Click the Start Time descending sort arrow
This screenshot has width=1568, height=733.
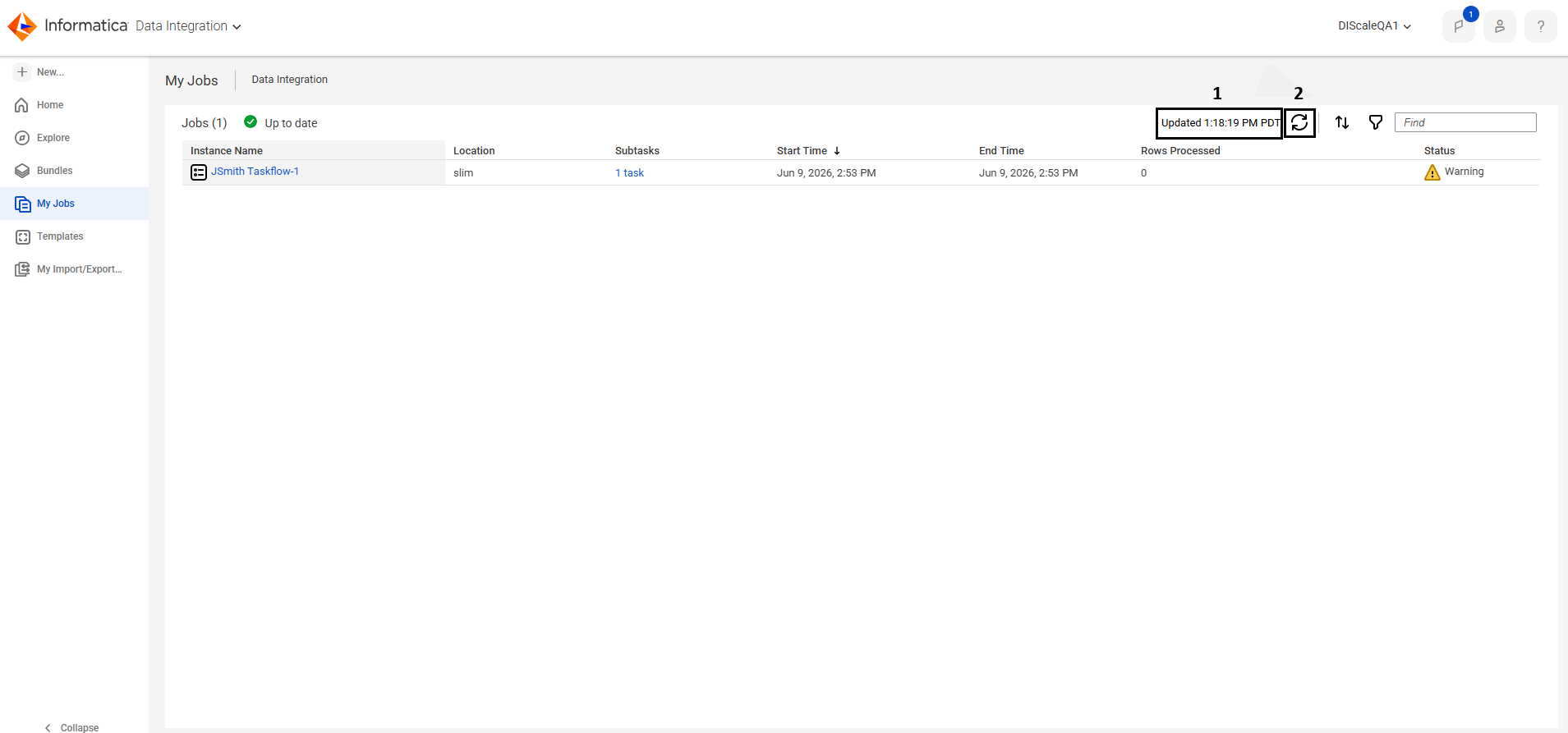(x=837, y=151)
